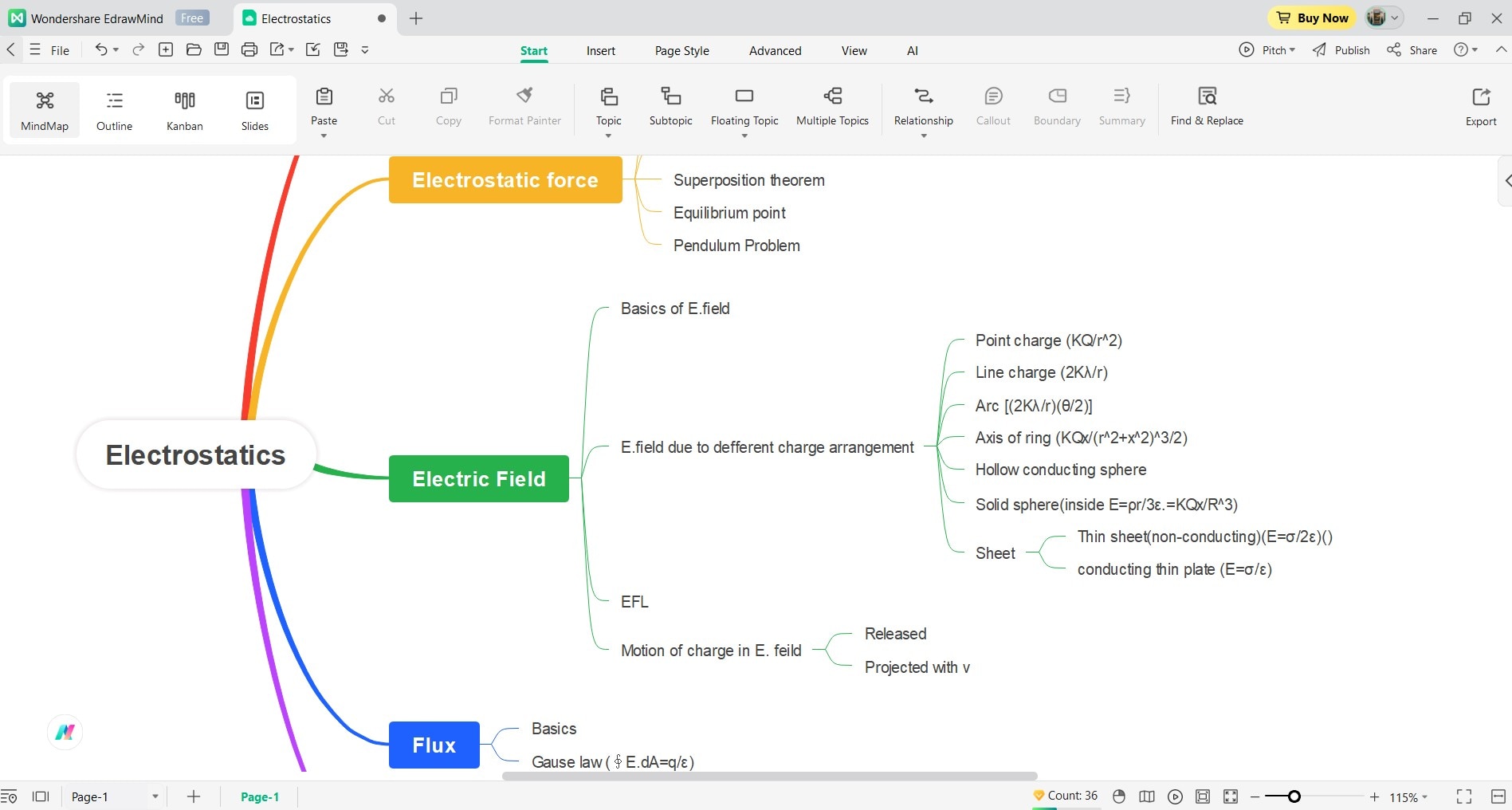Open Find & Replace
This screenshot has width=1512, height=810.
click(x=1207, y=106)
